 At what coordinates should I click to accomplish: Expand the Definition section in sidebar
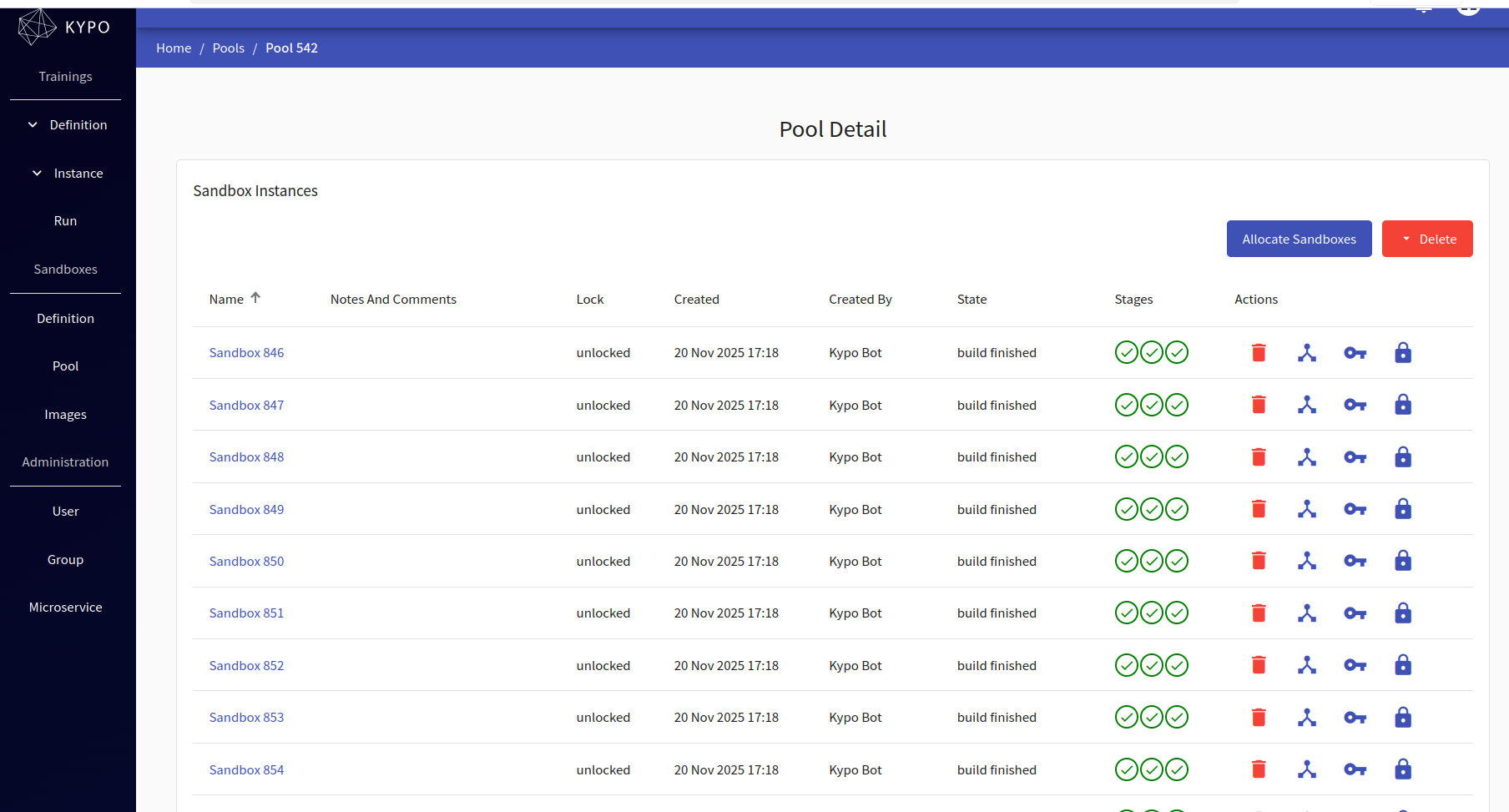(67, 125)
